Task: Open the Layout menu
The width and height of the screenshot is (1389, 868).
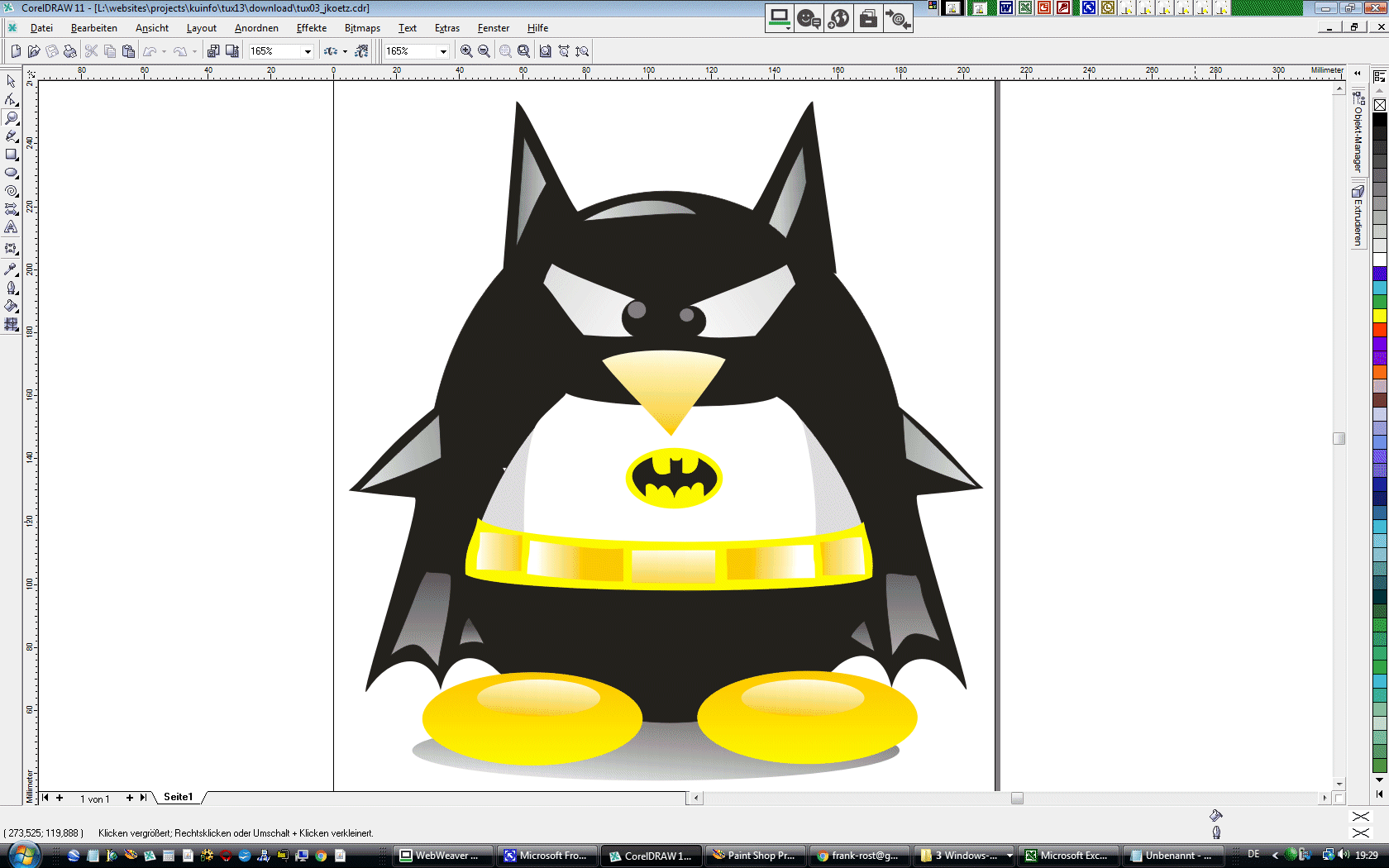Action: [x=201, y=28]
